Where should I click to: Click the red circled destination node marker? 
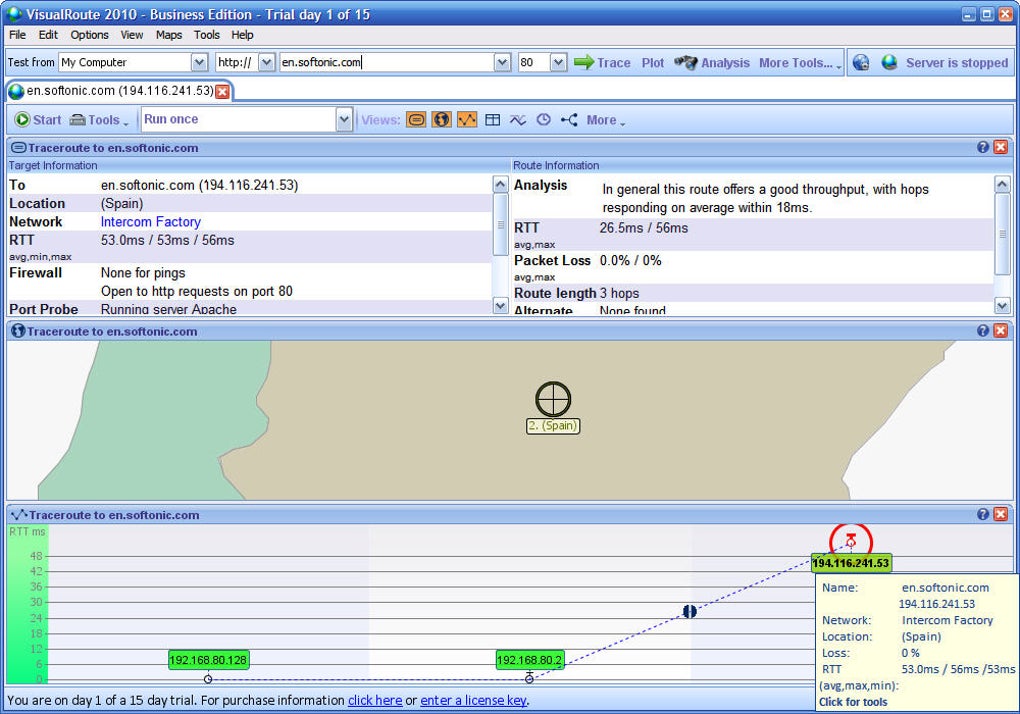[x=851, y=541]
